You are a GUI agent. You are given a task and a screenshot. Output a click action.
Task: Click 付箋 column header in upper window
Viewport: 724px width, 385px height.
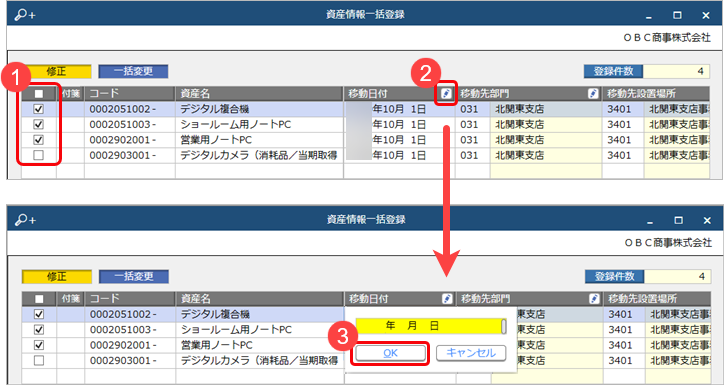coord(71,94)
